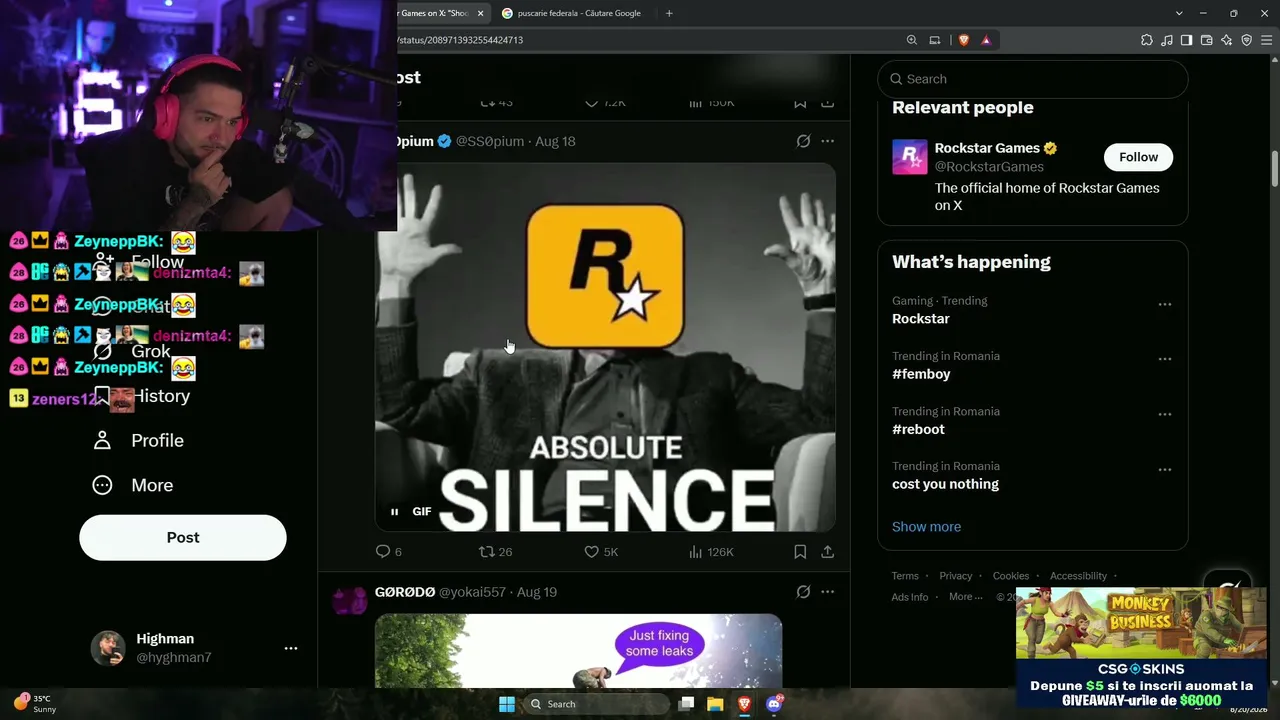Open the @SS0pium handle link
The width and height of the screenshot is (1280, 720).
490,141
